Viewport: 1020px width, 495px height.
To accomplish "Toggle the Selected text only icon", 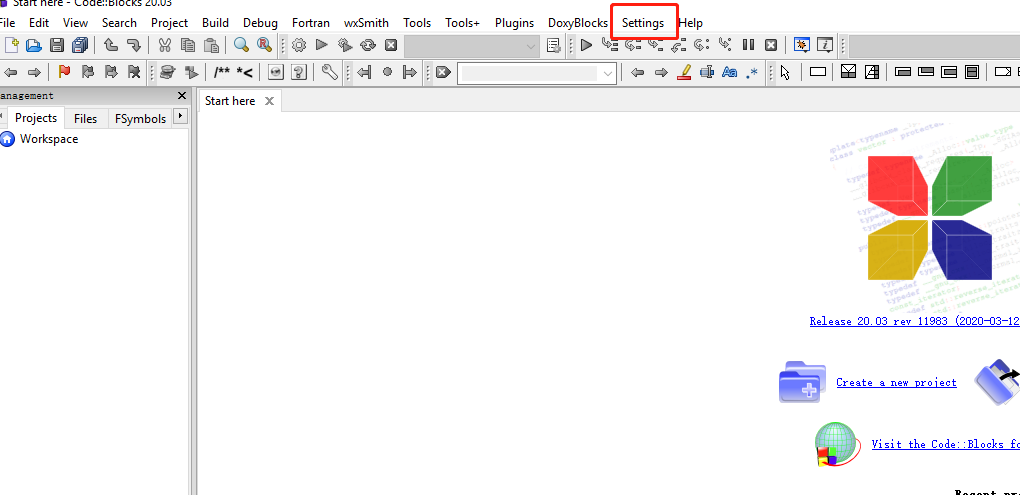I will 706,72.
